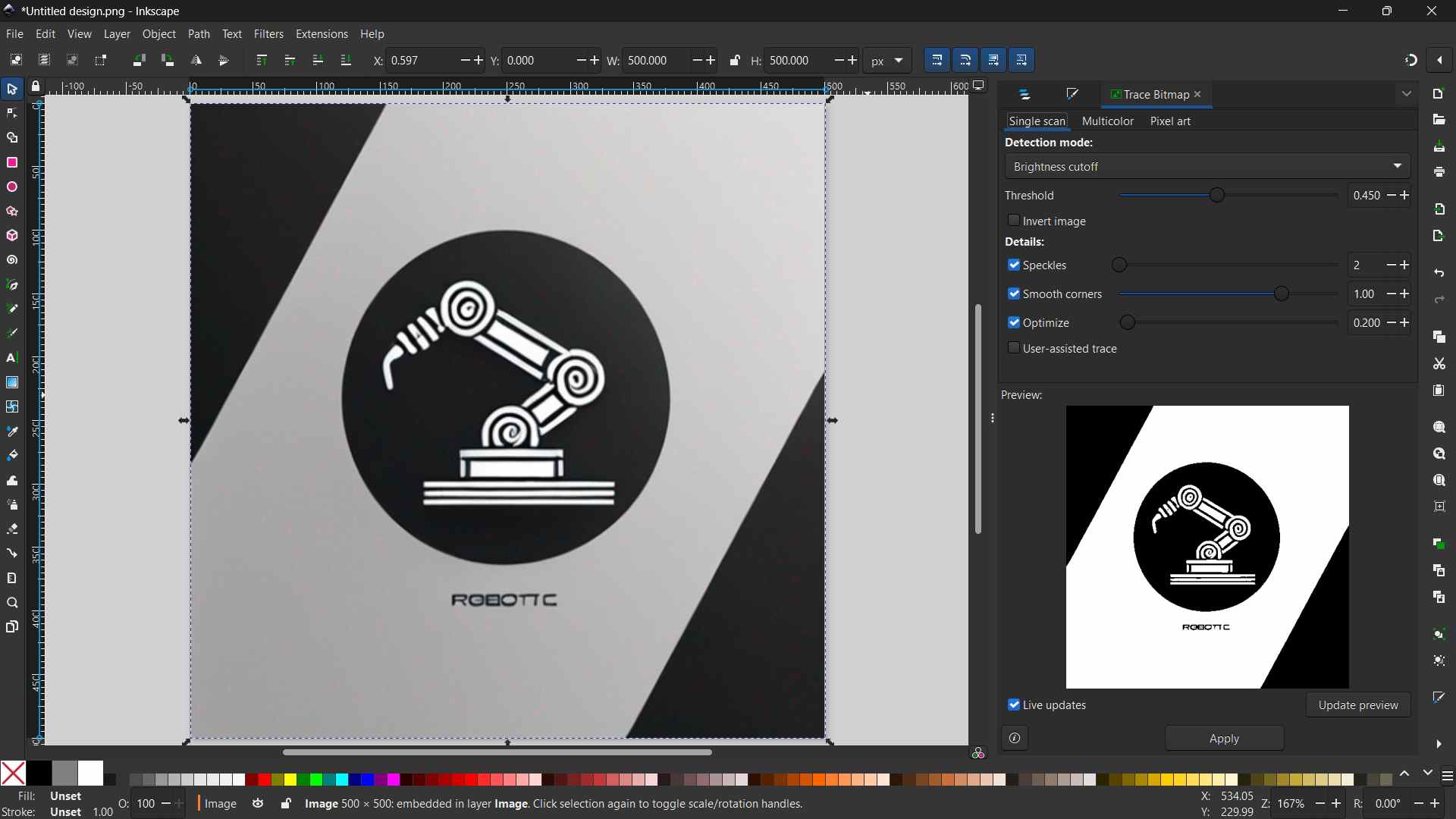Click the width/height lock ratio icon
The height and width of the screenshot is (819, 1456).
click(x=735, y=61)
